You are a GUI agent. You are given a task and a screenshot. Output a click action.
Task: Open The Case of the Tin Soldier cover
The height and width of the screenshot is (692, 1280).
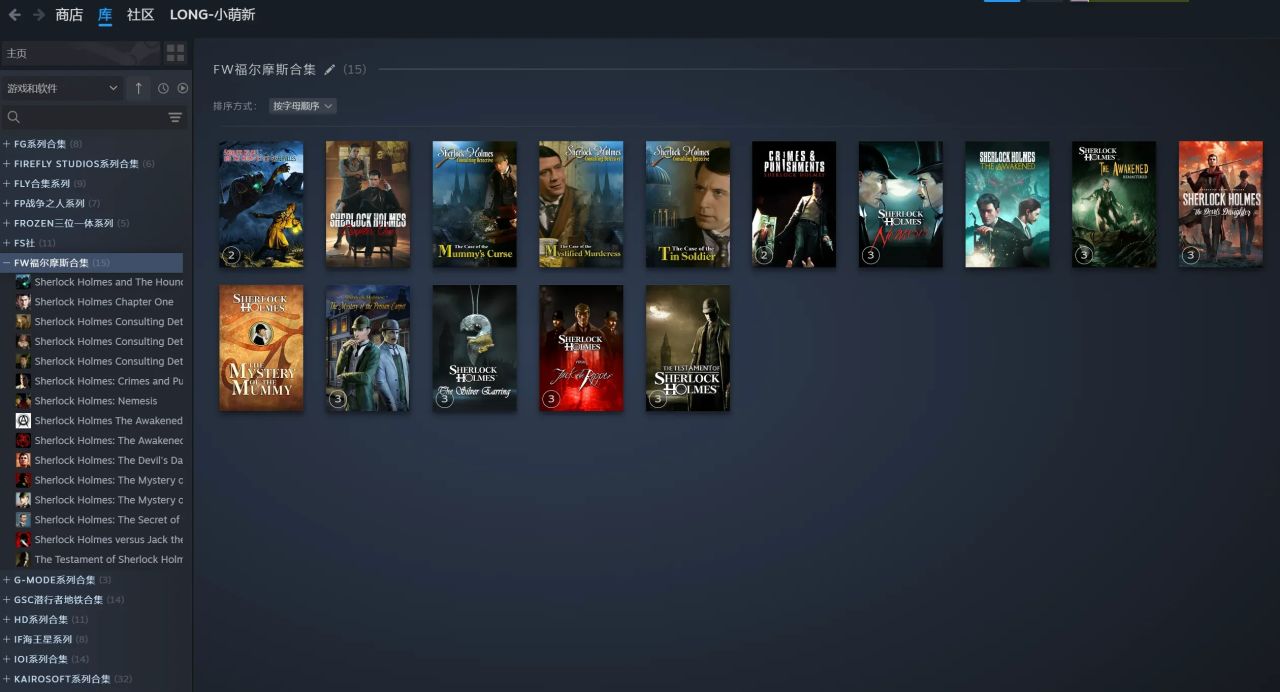(687, 204)
